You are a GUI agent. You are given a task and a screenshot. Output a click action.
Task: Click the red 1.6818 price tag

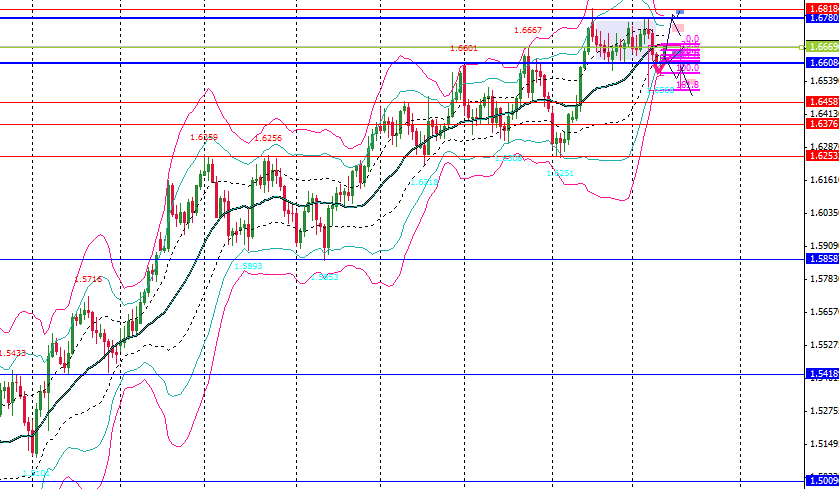(x=822, y=9)
